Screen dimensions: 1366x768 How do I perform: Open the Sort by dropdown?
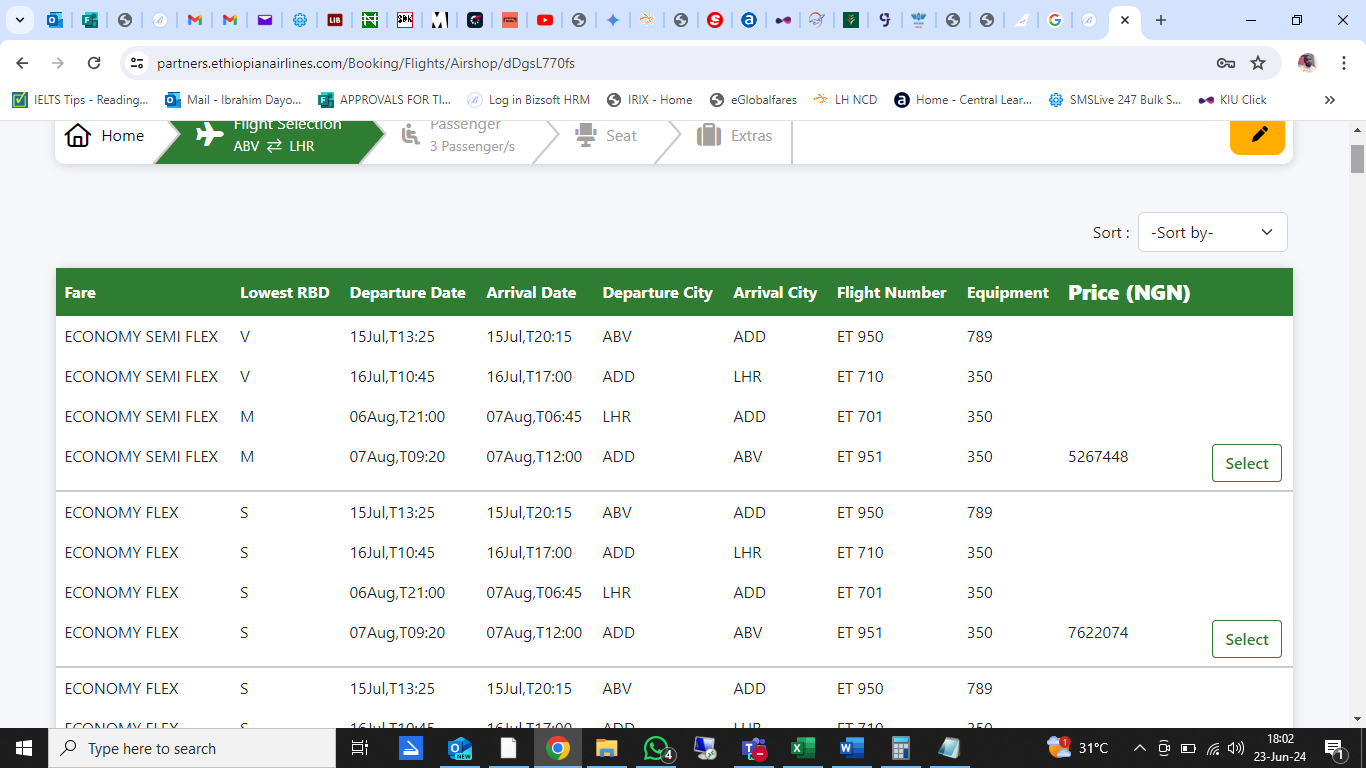point(1212,232)
